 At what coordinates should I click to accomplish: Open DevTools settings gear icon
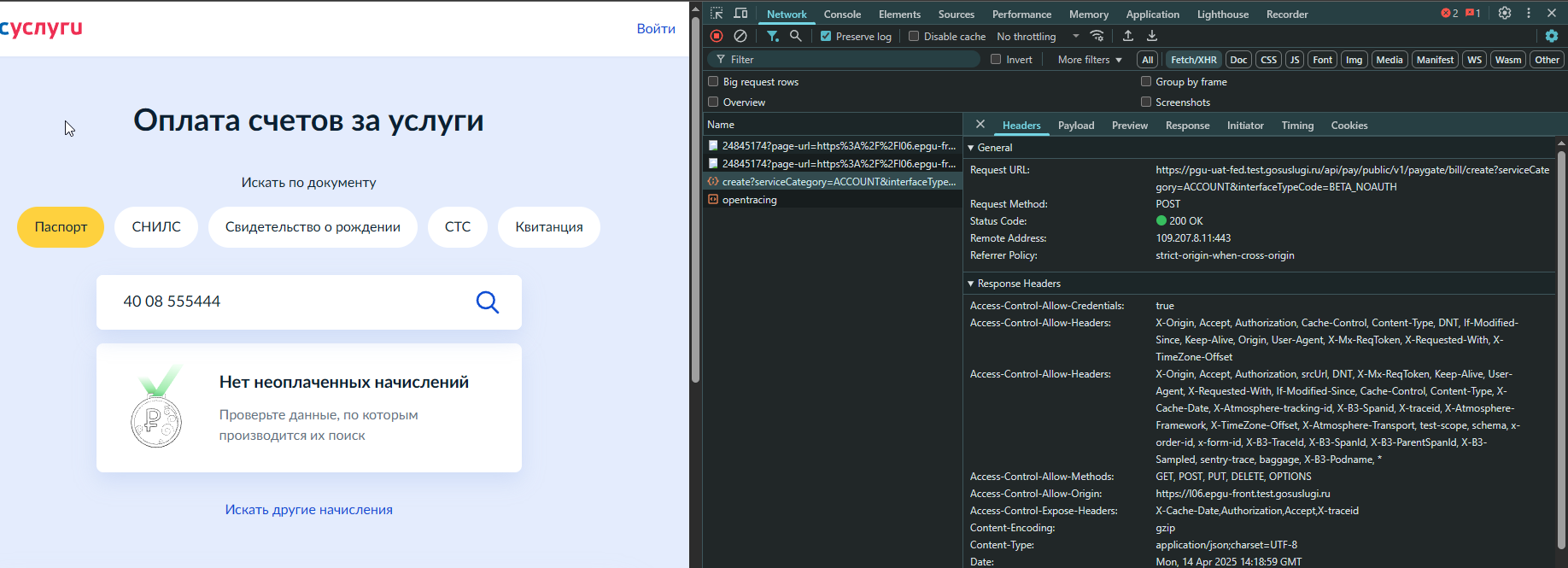coord(1505,13)
